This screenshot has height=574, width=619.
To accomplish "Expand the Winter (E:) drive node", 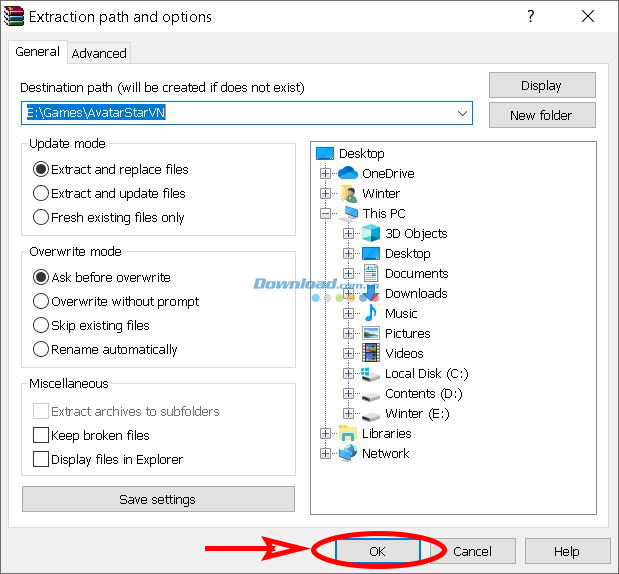I will click(x=348, y=413).
